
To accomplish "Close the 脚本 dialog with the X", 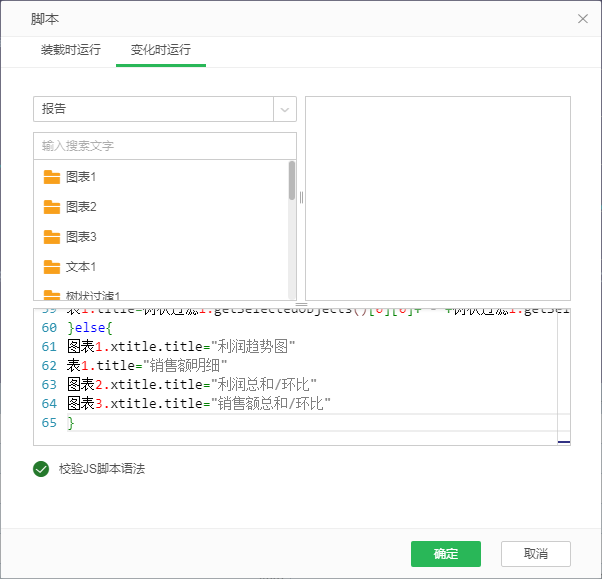I will click(583, 19).
